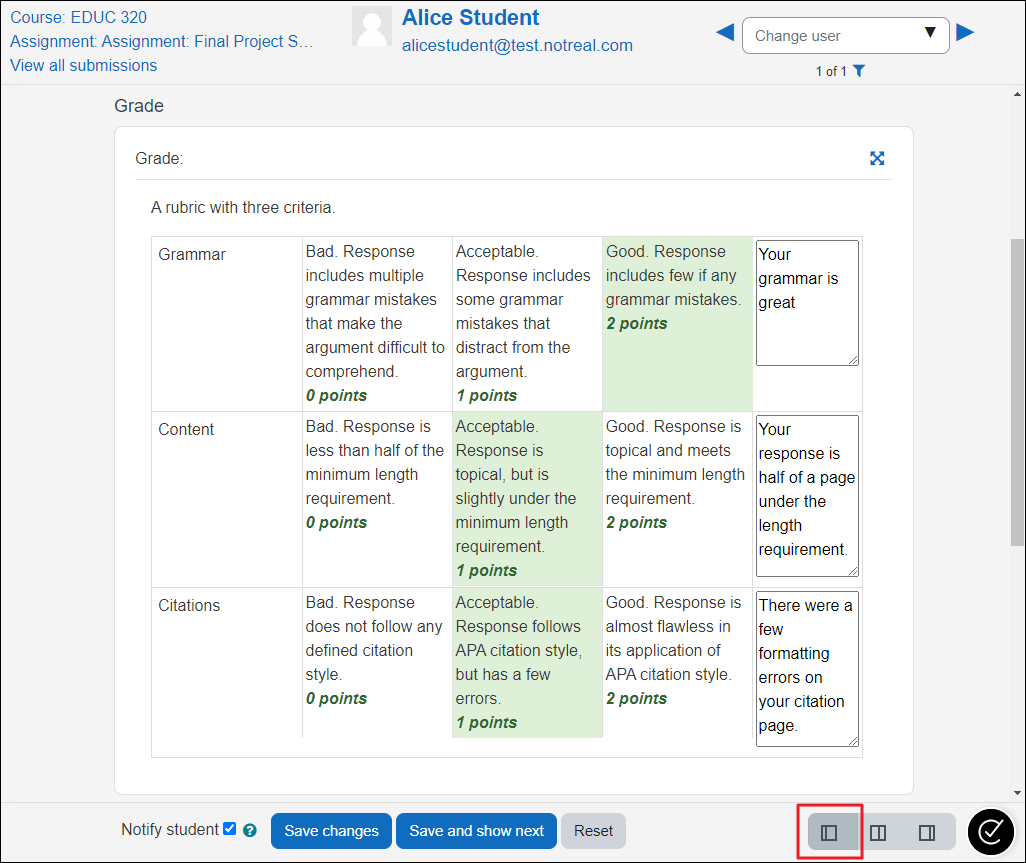Click the Save changes button
1026x863 pixels.
[x=331, y=831]
